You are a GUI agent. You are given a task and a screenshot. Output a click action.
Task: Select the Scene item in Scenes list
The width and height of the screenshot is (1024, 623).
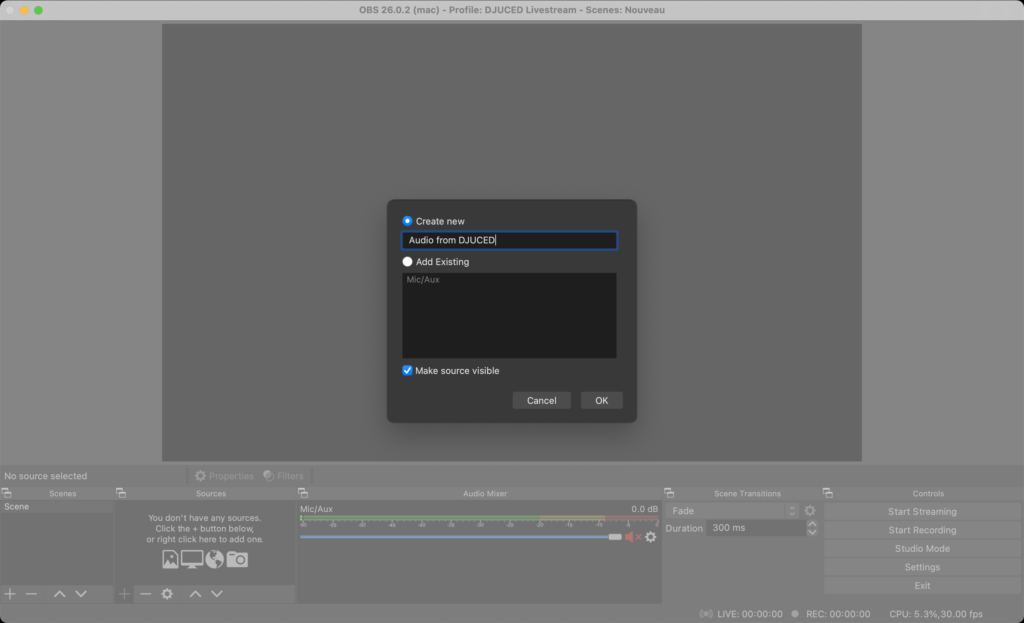[17, 507]
